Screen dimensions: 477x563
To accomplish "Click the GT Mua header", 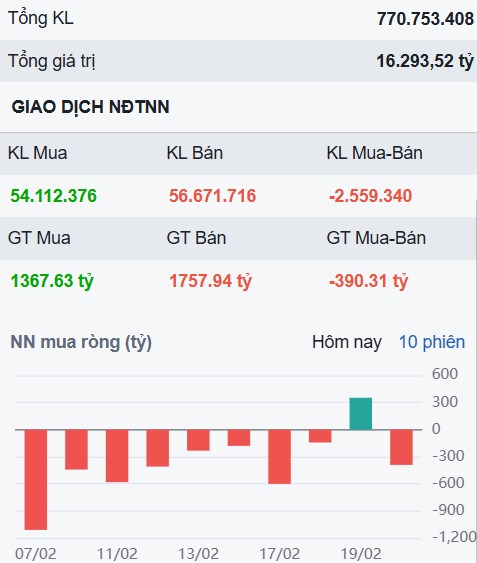I will pos(39,238).
